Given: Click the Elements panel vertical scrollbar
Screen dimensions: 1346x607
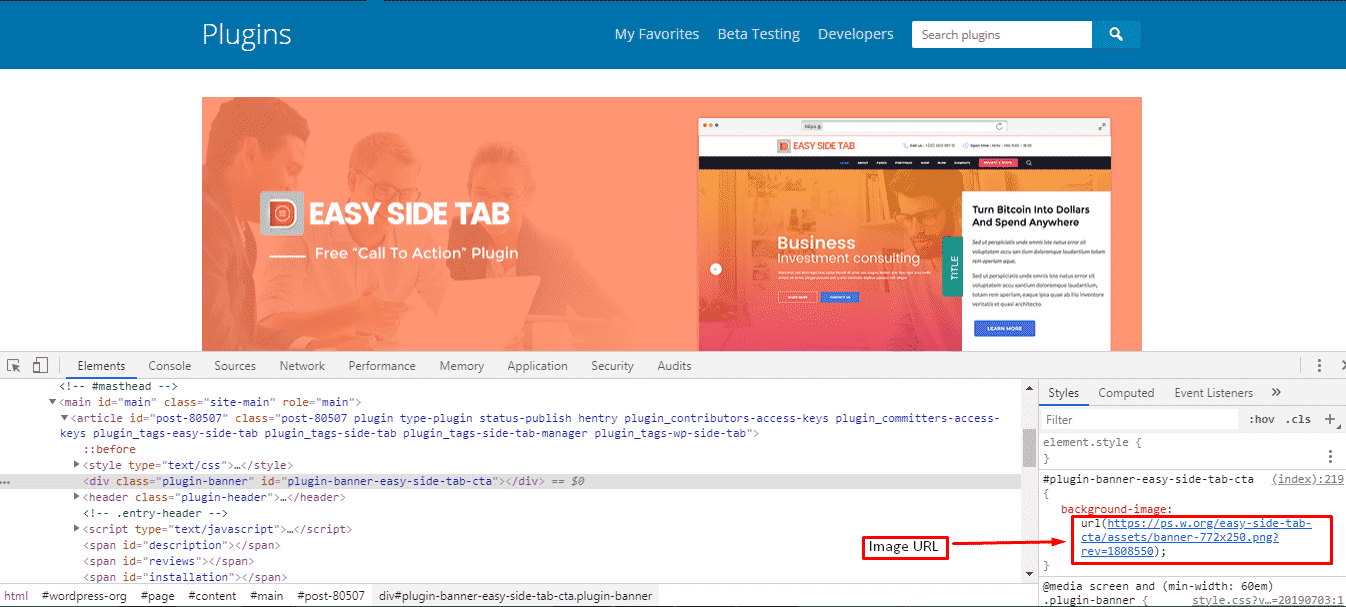Looking at the screenshot, I should pos(1029,446).
